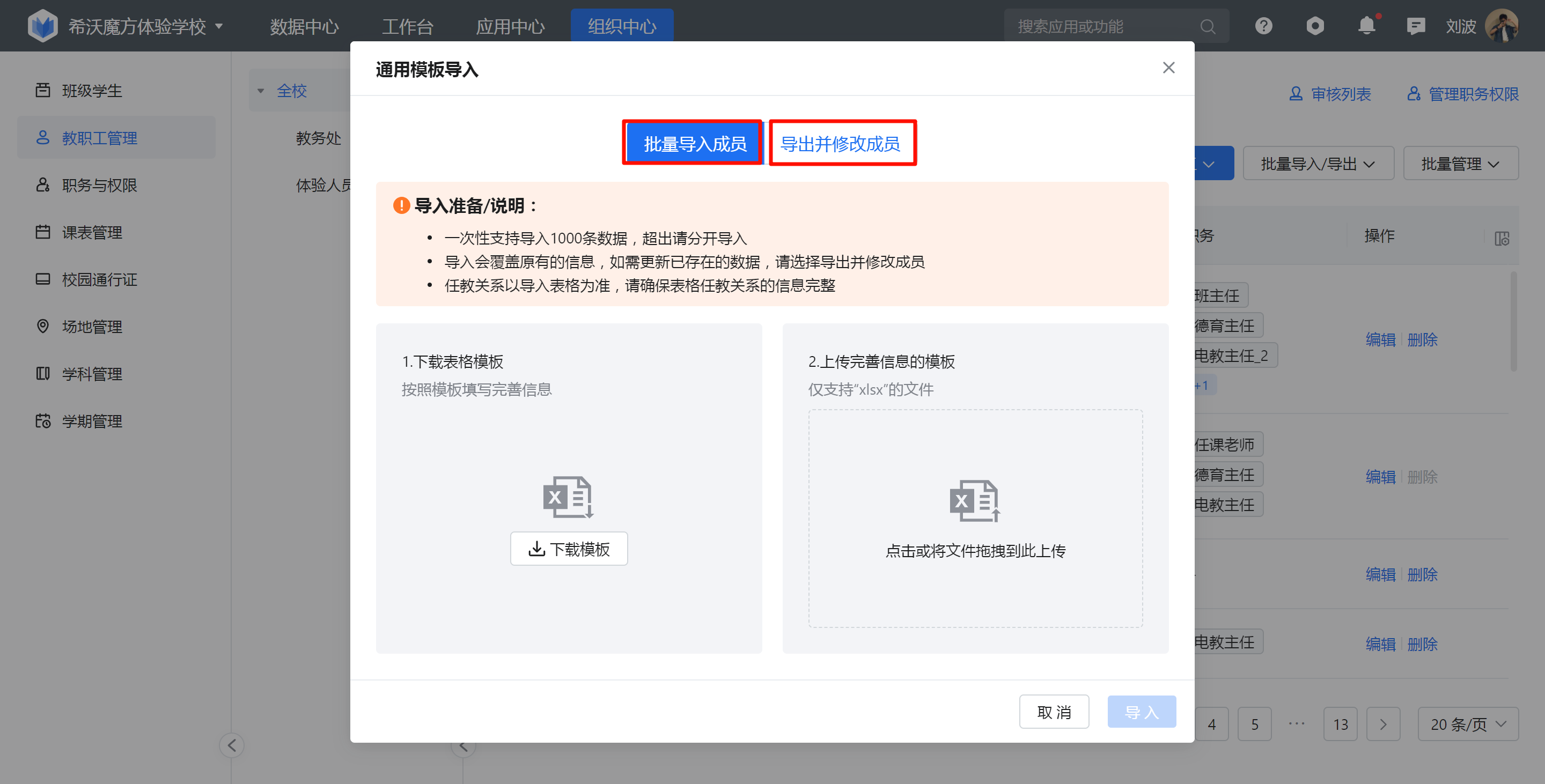1545x784 pixels.
Task: Click the Excel upload file icon
Action: tap(975, 500)
